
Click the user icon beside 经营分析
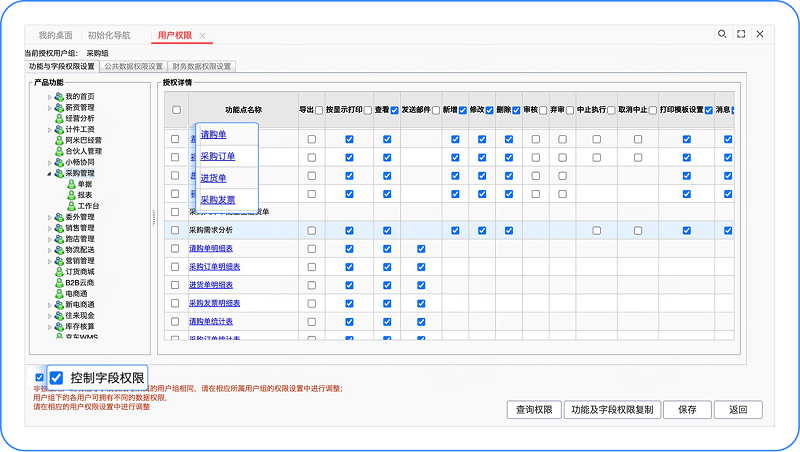(x=59, y=118)
